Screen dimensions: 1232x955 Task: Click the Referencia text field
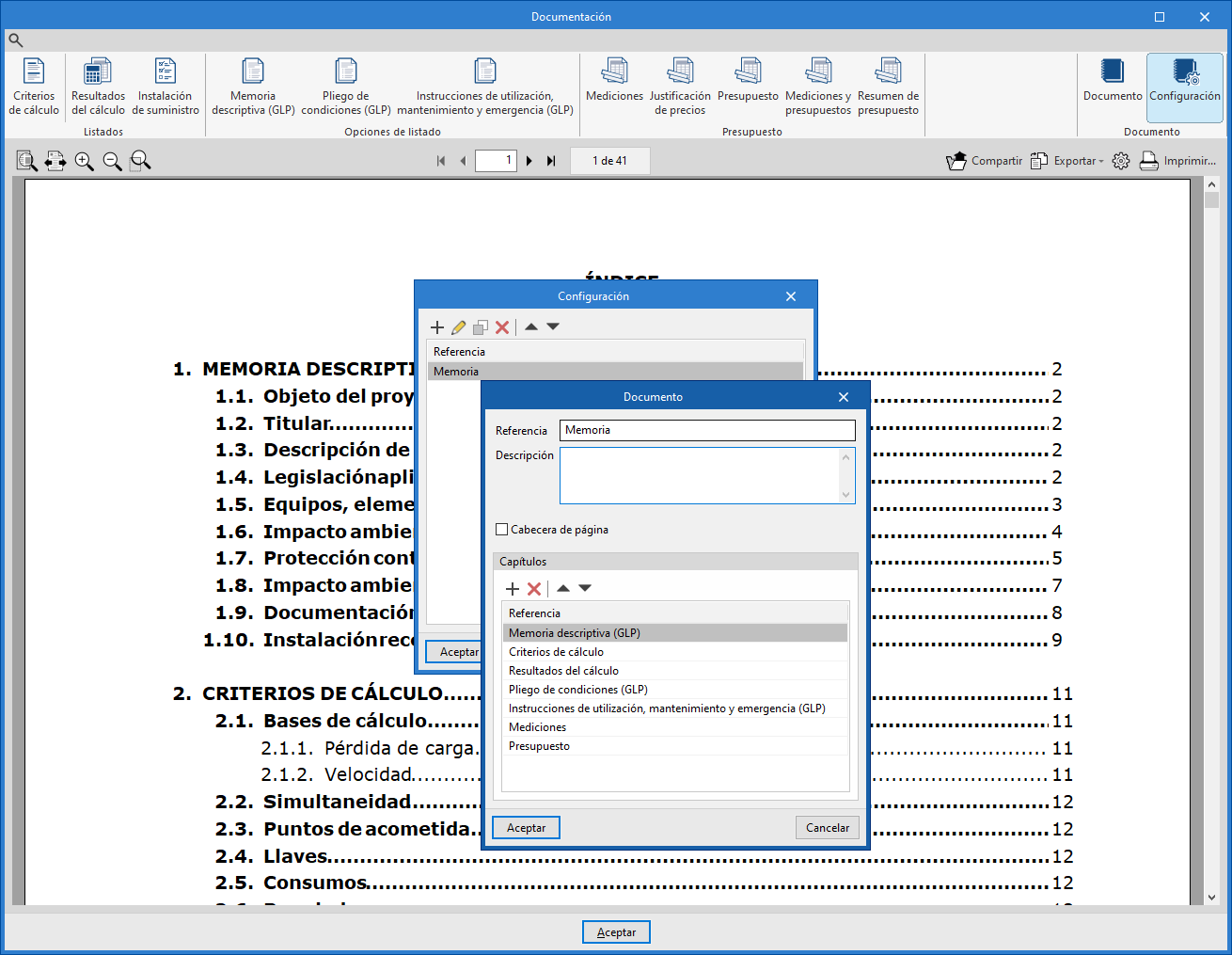706,430
